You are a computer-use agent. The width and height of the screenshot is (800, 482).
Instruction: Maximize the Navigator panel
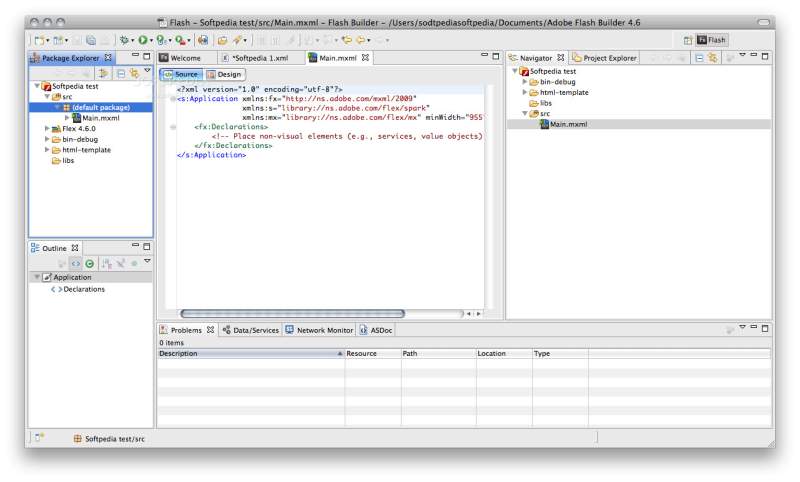[765, 56]
